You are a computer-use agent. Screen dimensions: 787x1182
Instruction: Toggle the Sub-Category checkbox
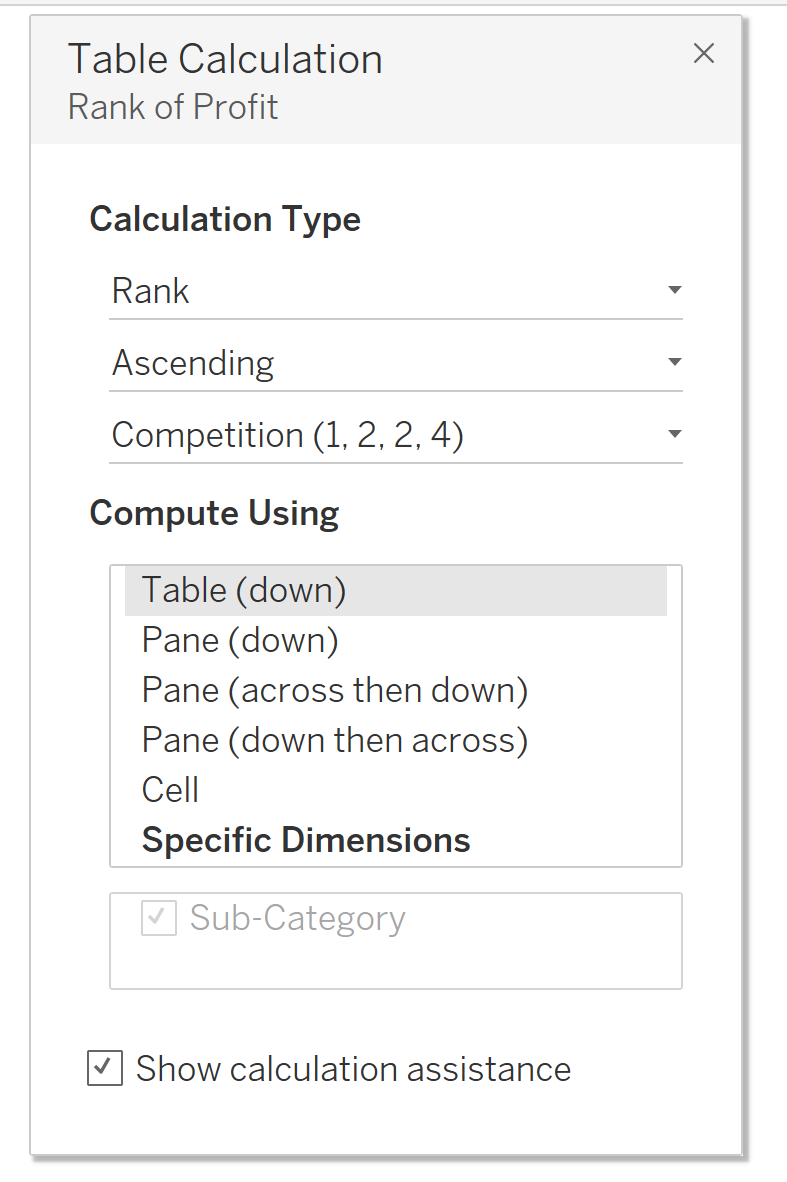159,919
